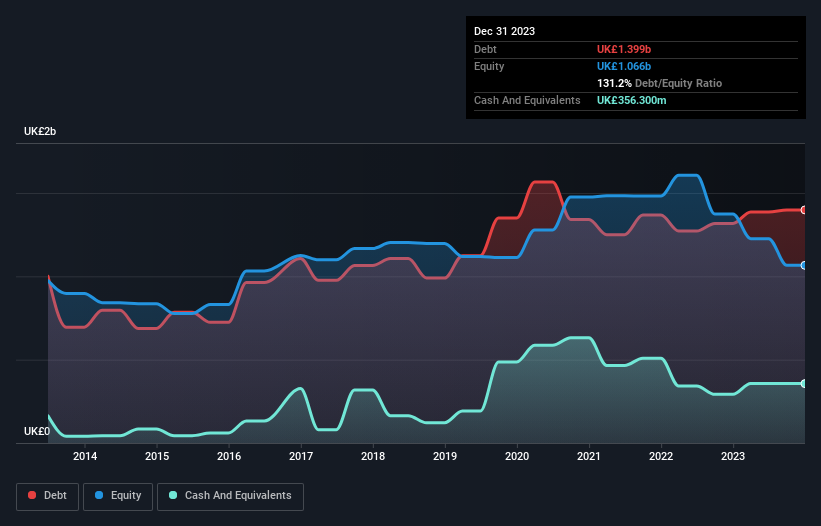Click the red Debt end-point marker
The width and height of the screenshot is (821, 526).
click(804, 210)
